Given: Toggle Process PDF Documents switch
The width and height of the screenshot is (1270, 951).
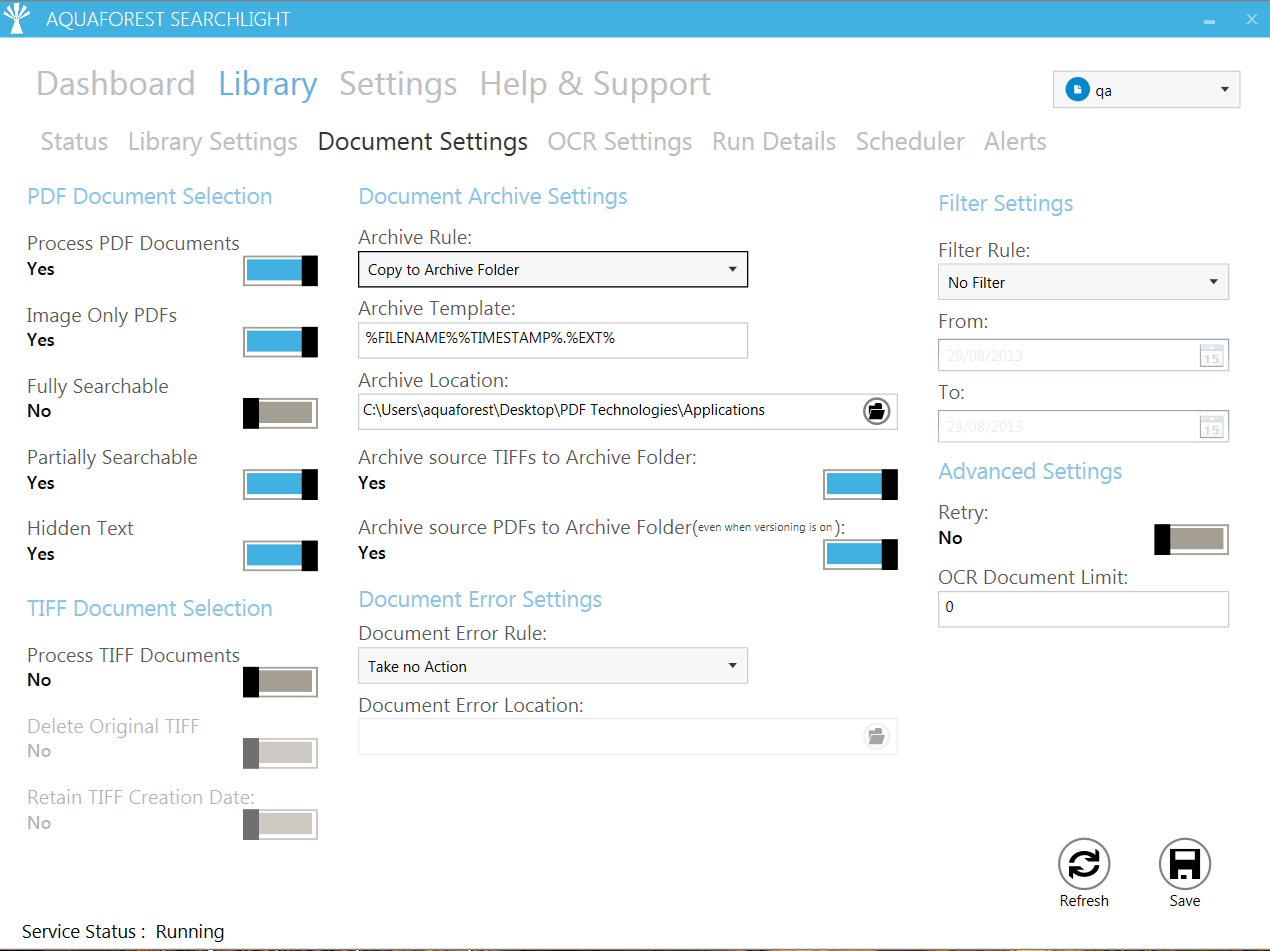Looking at the screenshot, I should point(281,270).
